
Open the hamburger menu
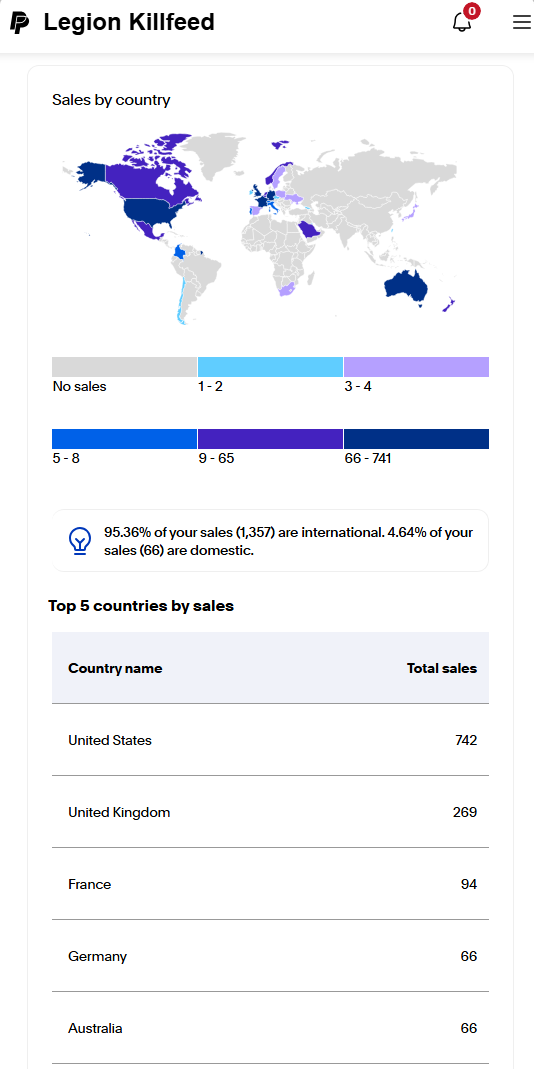click(522, 22)
